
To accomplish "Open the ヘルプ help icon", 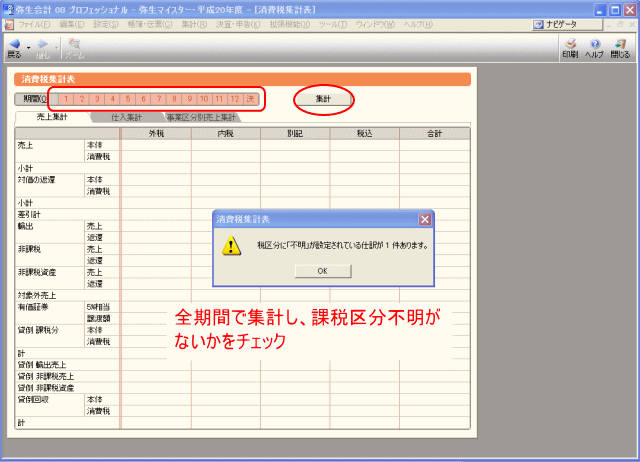I will pyautogui.click(x=595, y=44).
